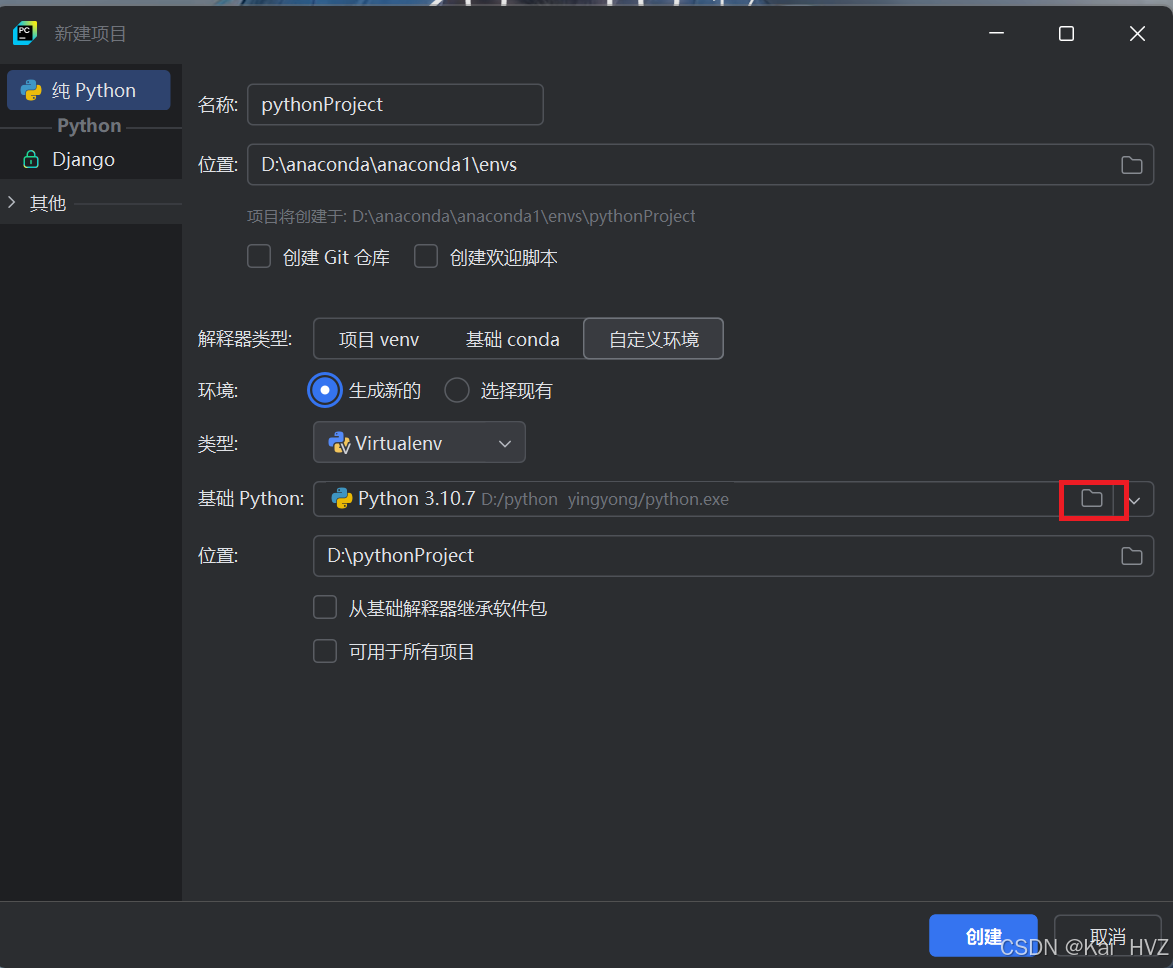Click environment location field D:\pythonProject

click(733, 556)
